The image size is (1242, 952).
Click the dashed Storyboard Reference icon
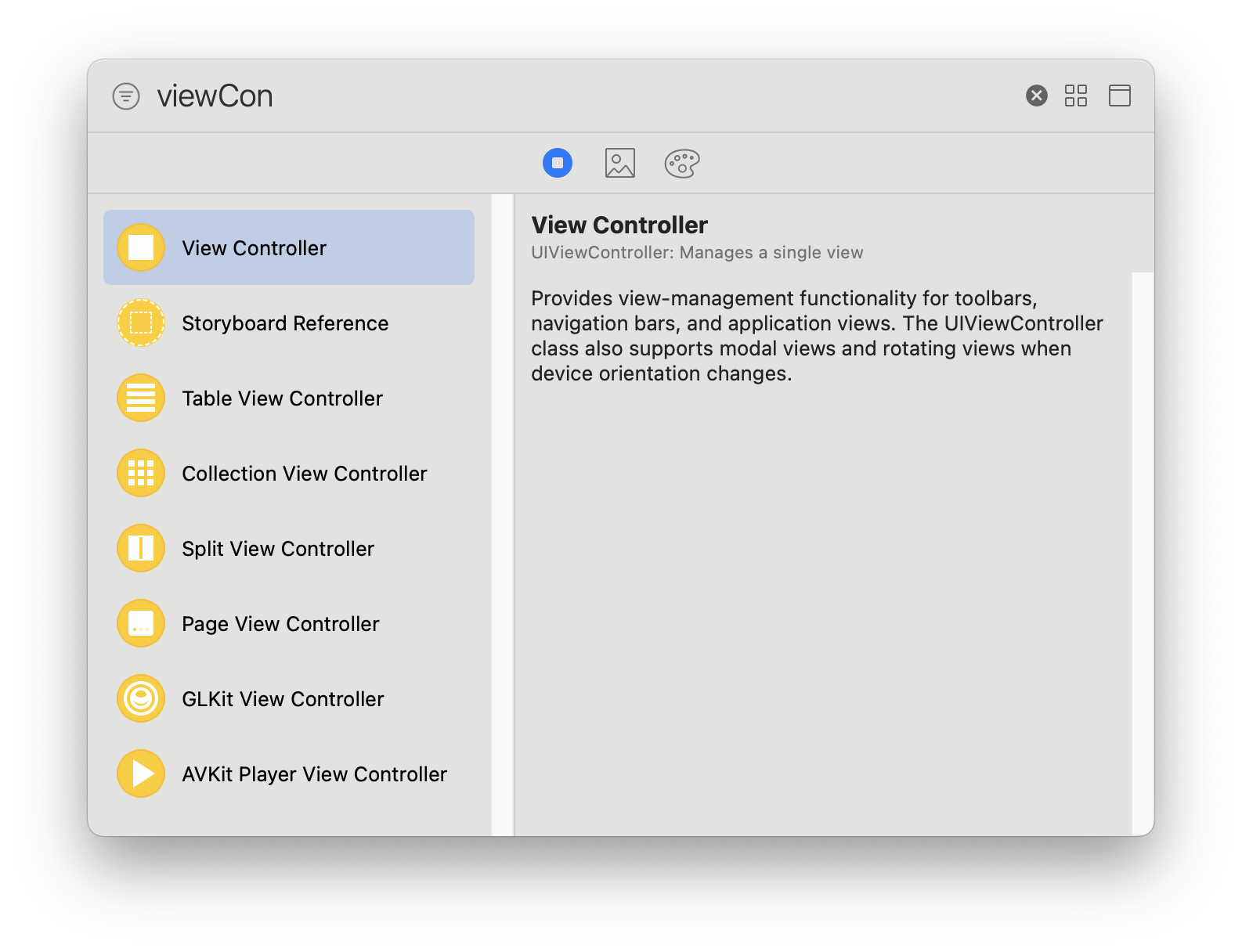click(141, 323)
